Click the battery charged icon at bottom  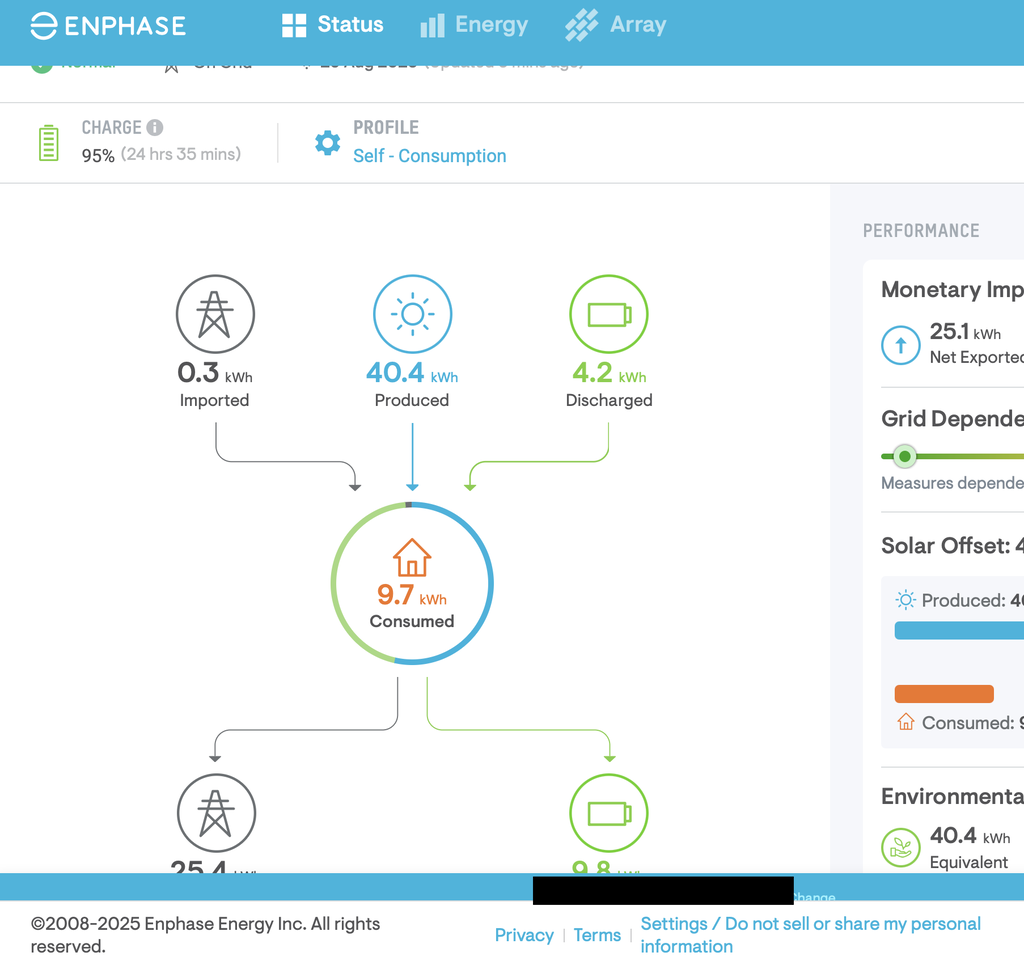point(608,812)
